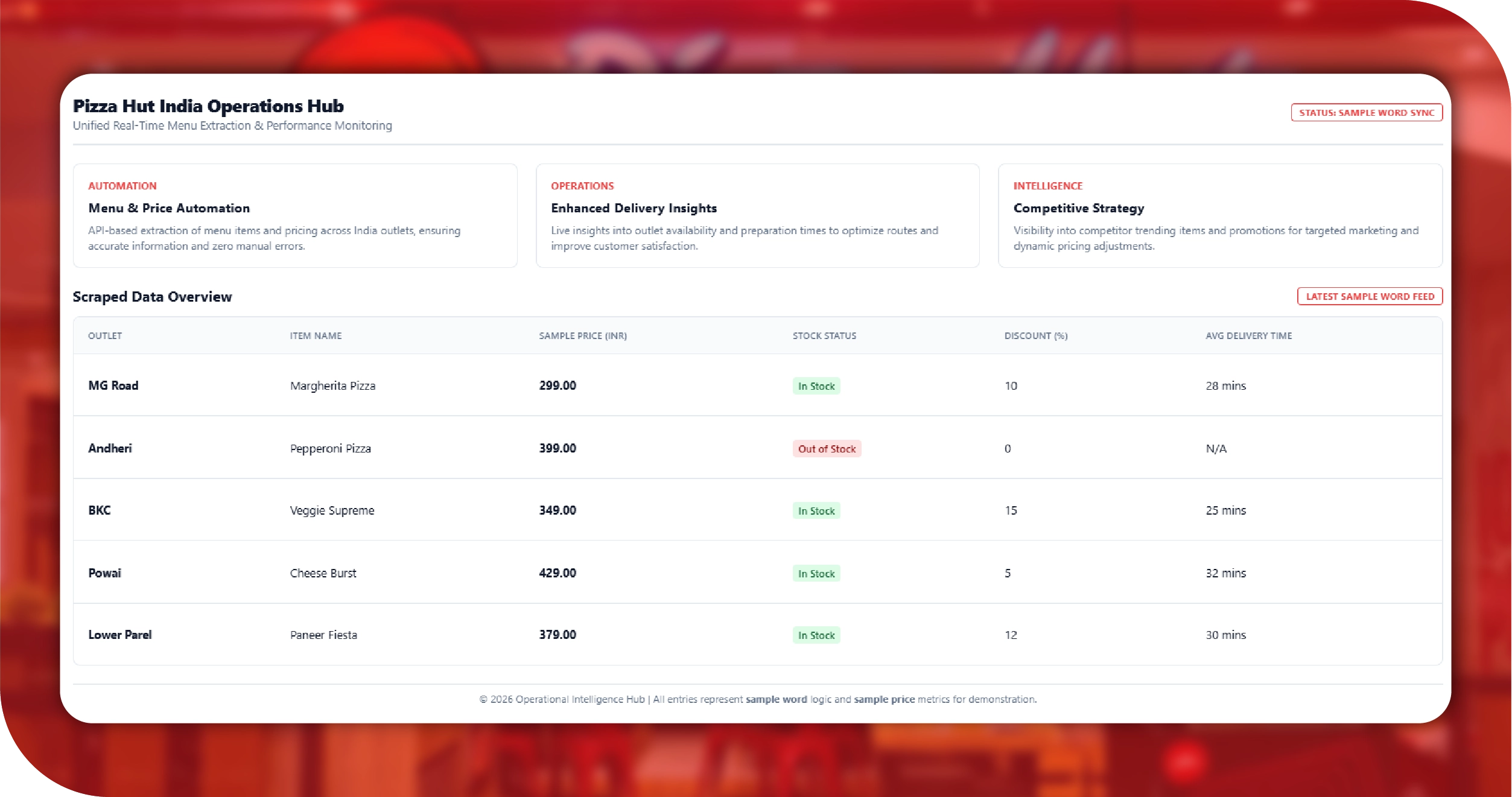
Task: Select the Powai outlet name
Action: coord(105,573)
